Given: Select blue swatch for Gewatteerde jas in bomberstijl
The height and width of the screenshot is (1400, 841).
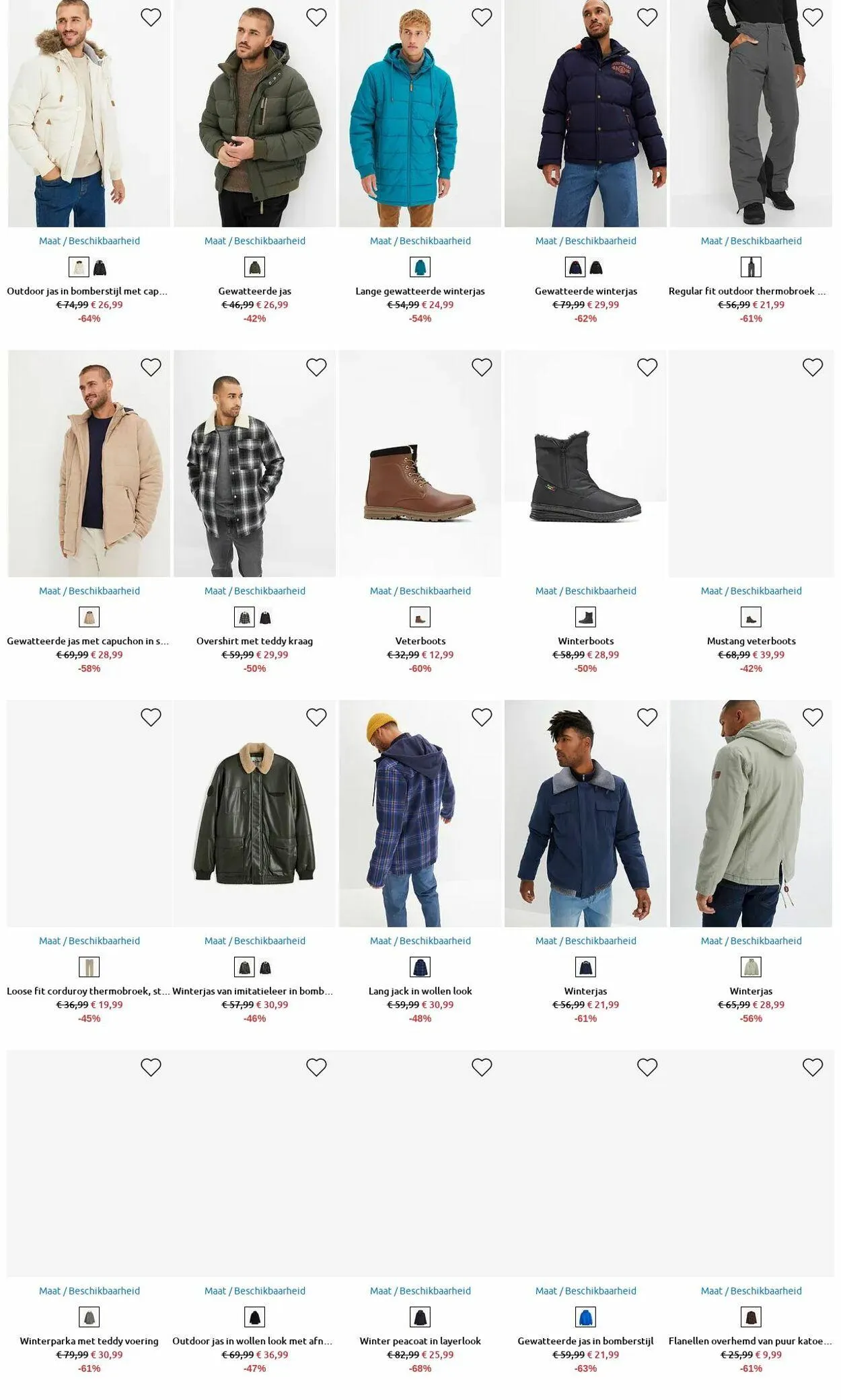Looking at the screenshot, I should (586, 1317).
